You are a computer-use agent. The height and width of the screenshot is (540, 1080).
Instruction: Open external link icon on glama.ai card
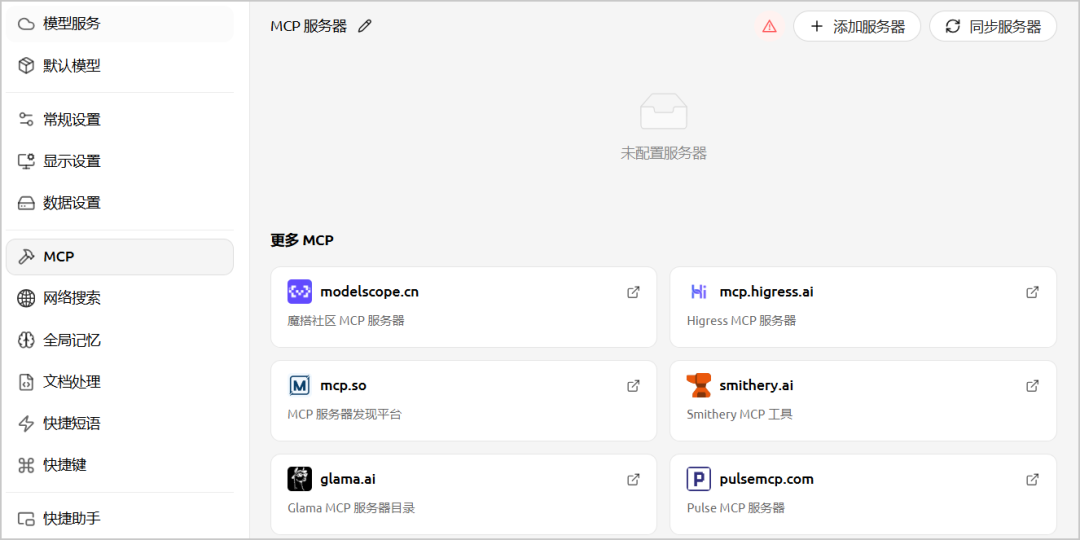coord(633,479)
